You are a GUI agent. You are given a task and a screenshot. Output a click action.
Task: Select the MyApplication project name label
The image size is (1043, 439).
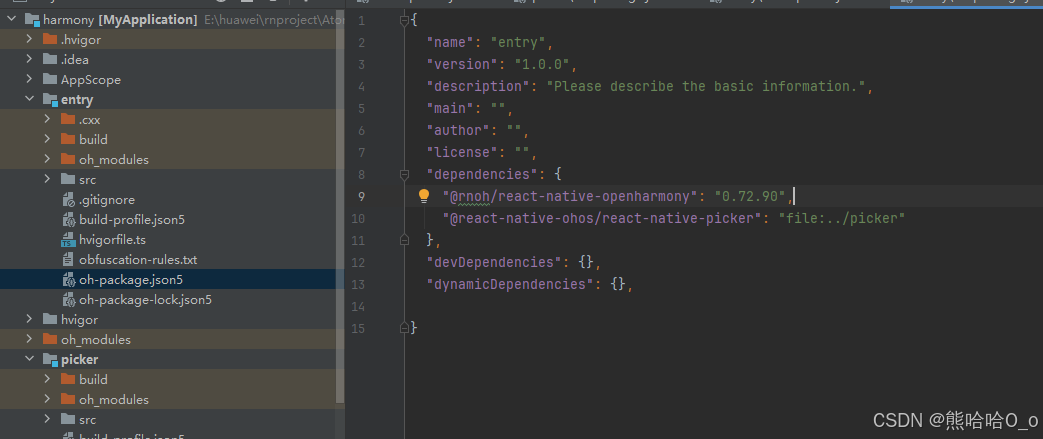click(147, 20)
